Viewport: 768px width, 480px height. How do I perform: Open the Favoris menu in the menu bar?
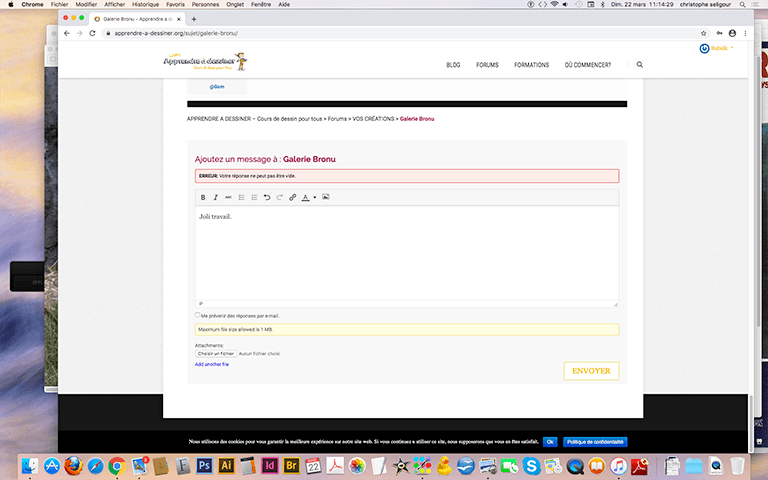(175, 4)
